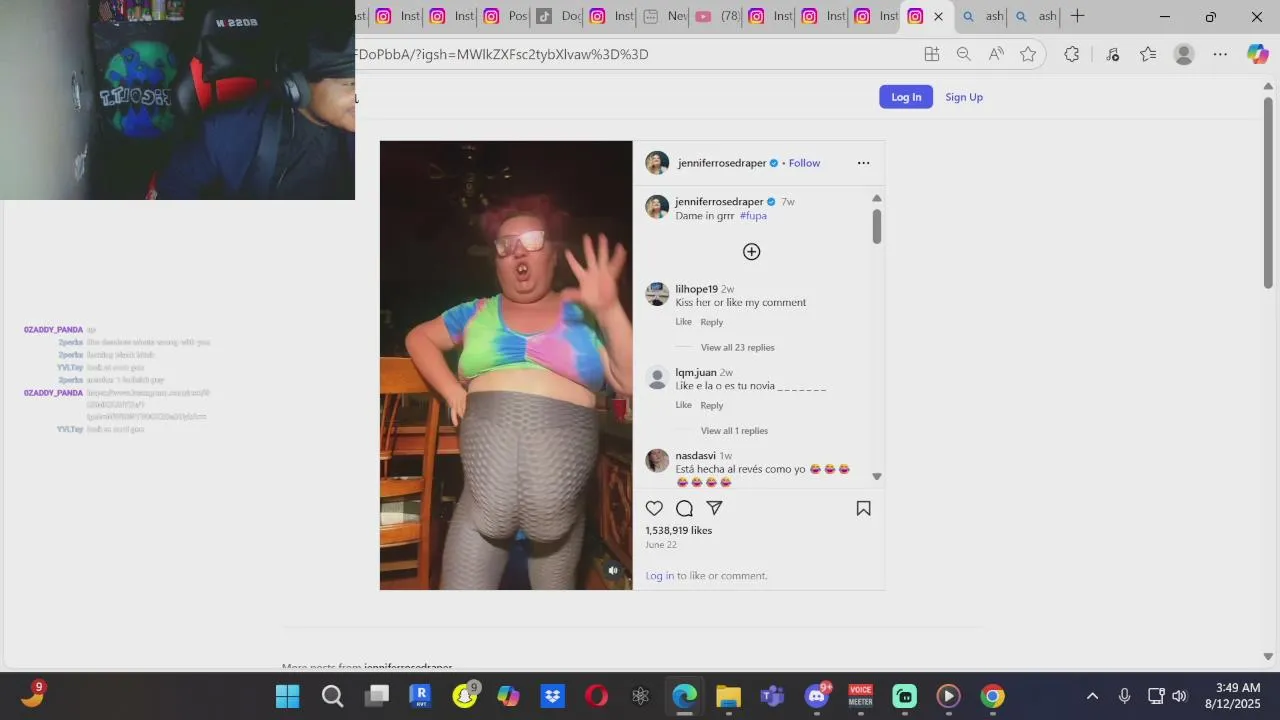Image resolution: width=1280 pixels, height=720 pixels.
Task: Open the post's more options ellipsis
Action: tap(863, 163)
